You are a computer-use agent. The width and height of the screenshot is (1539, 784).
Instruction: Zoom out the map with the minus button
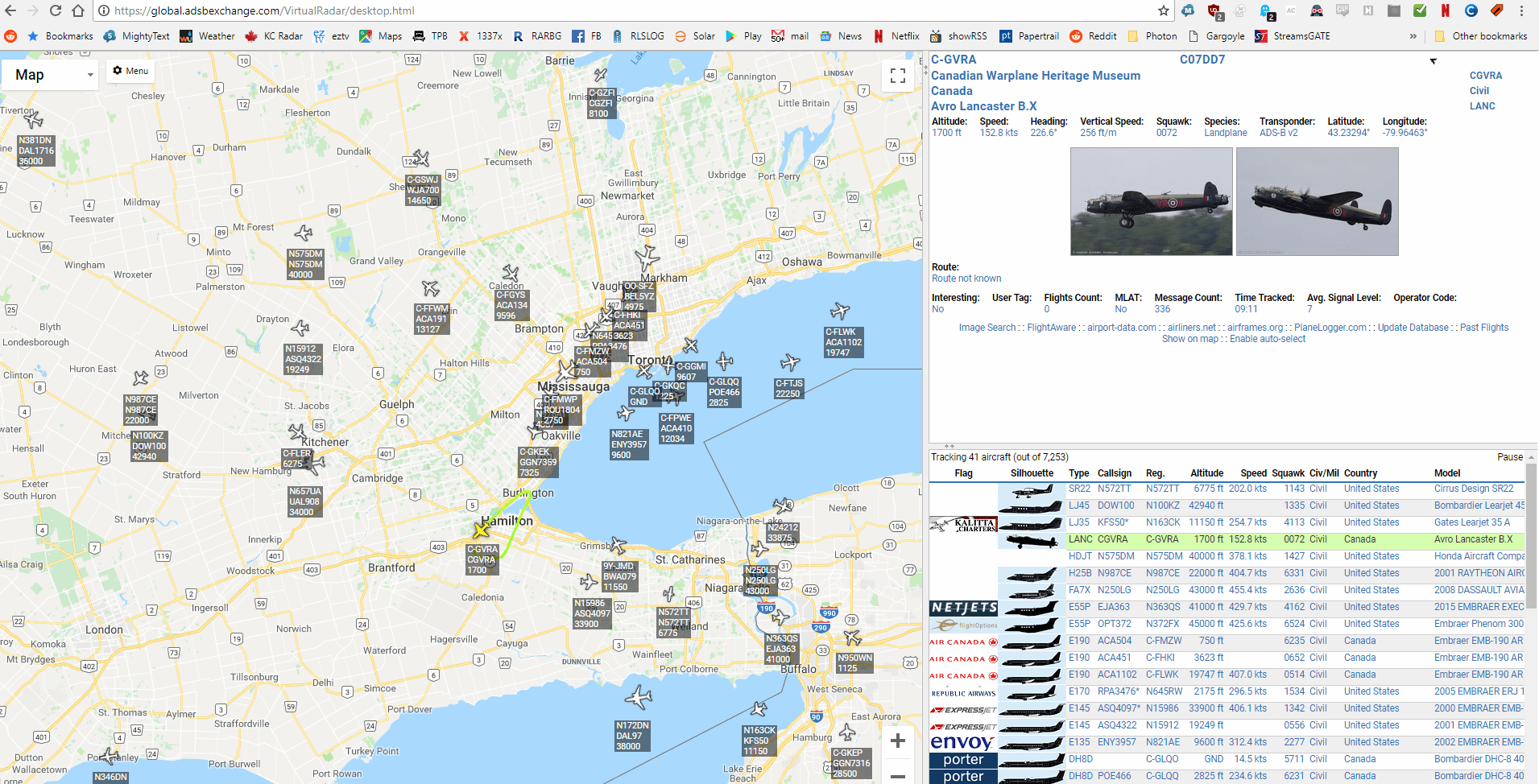[x=898, y=774]
